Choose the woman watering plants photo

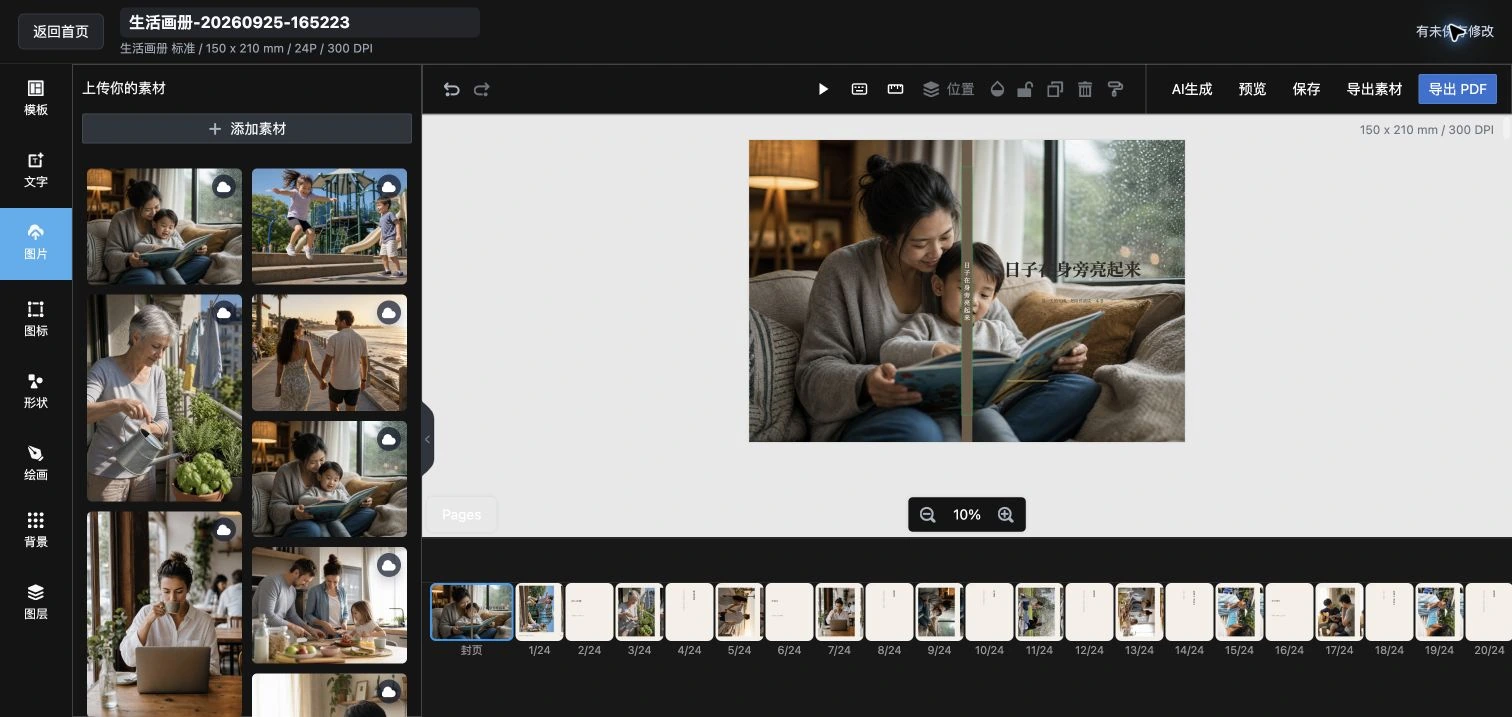pos(164,397)
